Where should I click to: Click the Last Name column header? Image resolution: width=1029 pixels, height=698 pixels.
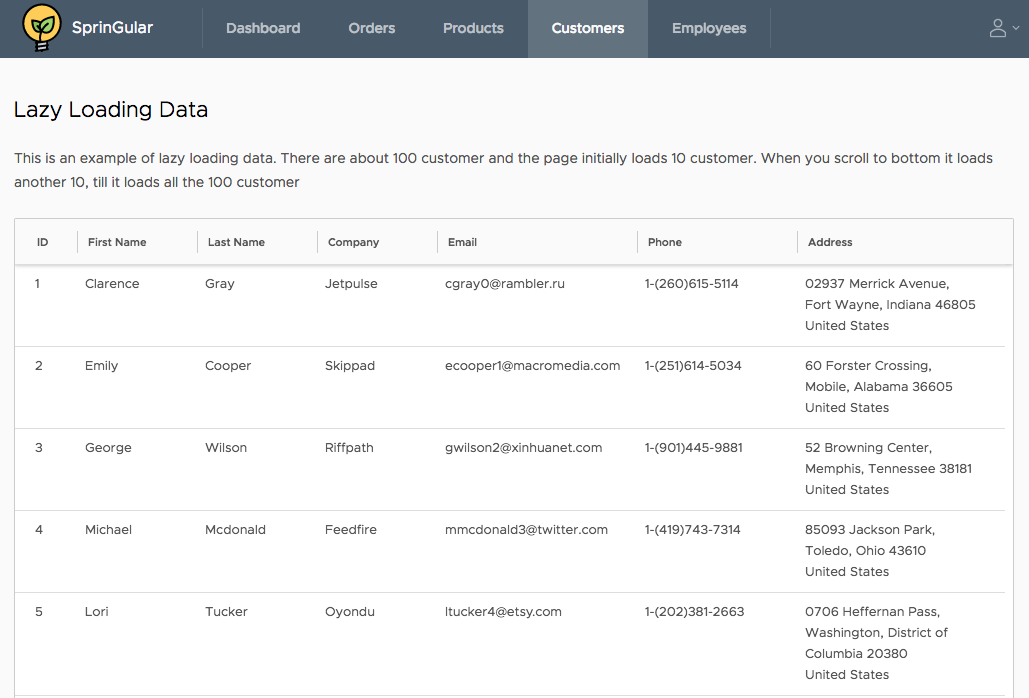(236, 242)
